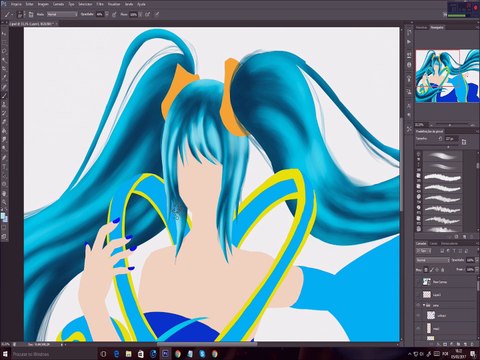Open the Janela menu
Image resolution: width=480 pixels, height=360 pixels.
[x=128, y=4]
